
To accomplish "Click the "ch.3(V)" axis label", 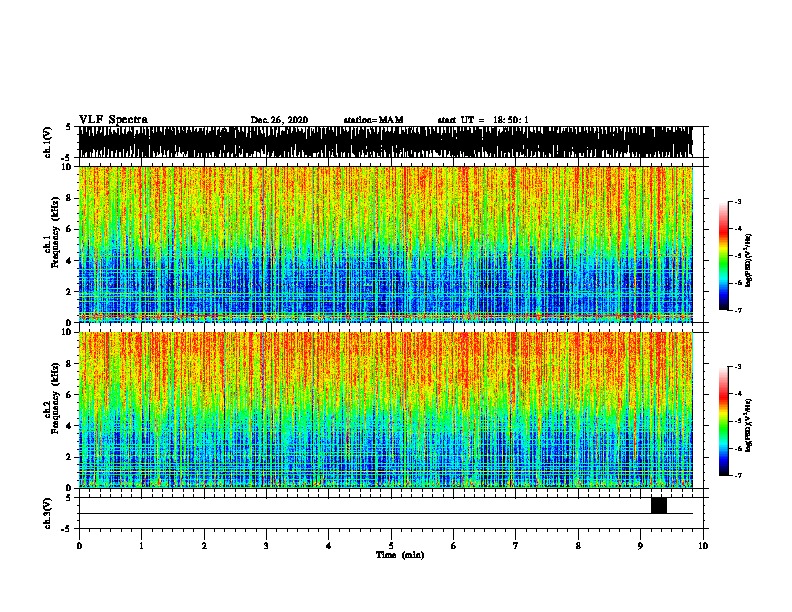I will tap(48, 513).
